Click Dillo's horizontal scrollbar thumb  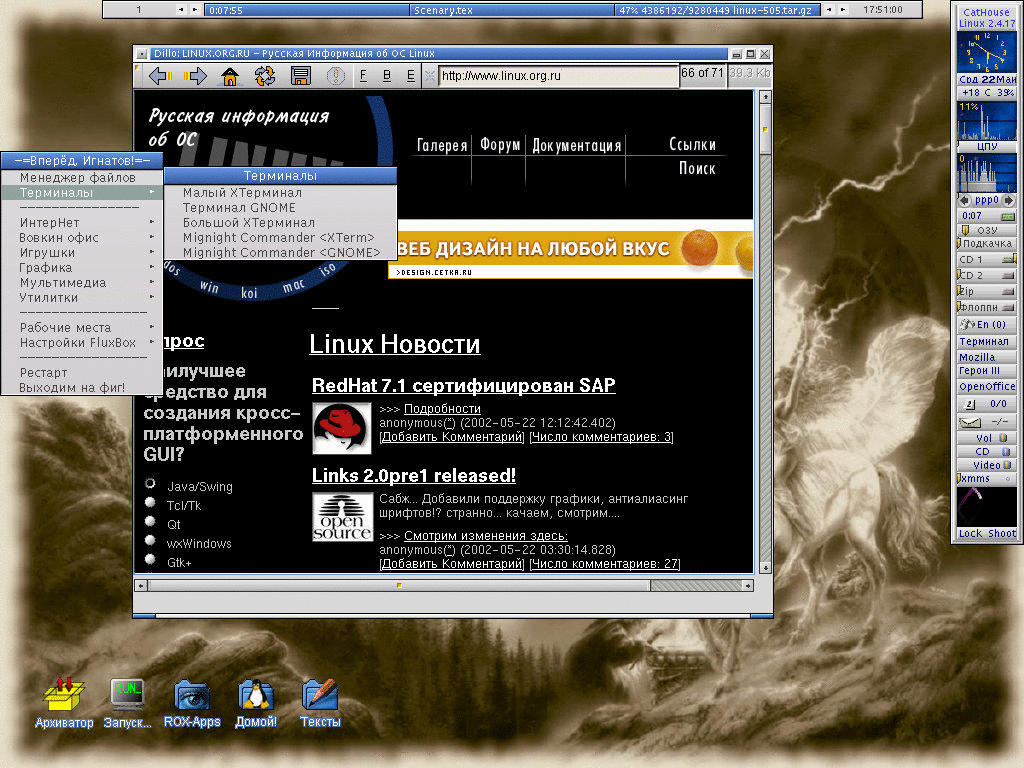click(399, 586)
